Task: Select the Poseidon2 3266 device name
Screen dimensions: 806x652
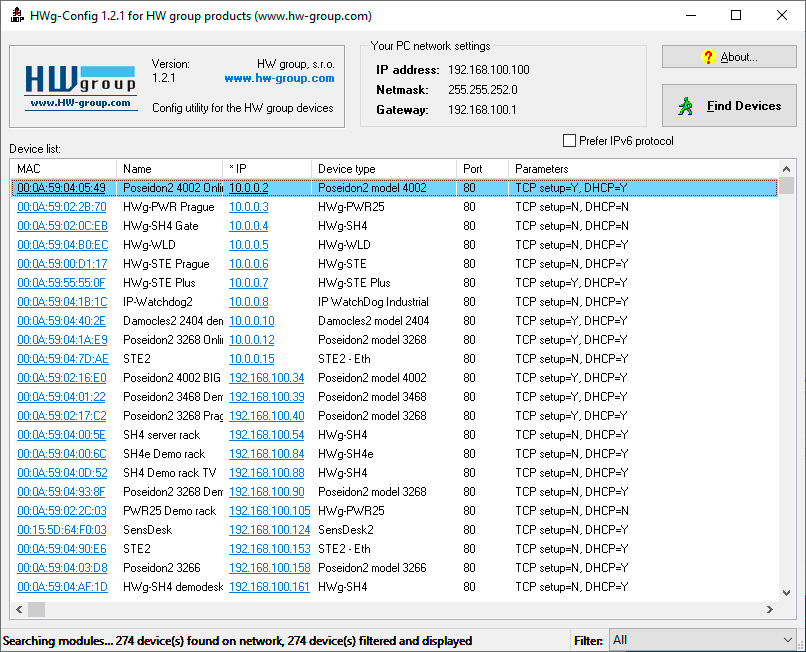Action: pos(162,569)
